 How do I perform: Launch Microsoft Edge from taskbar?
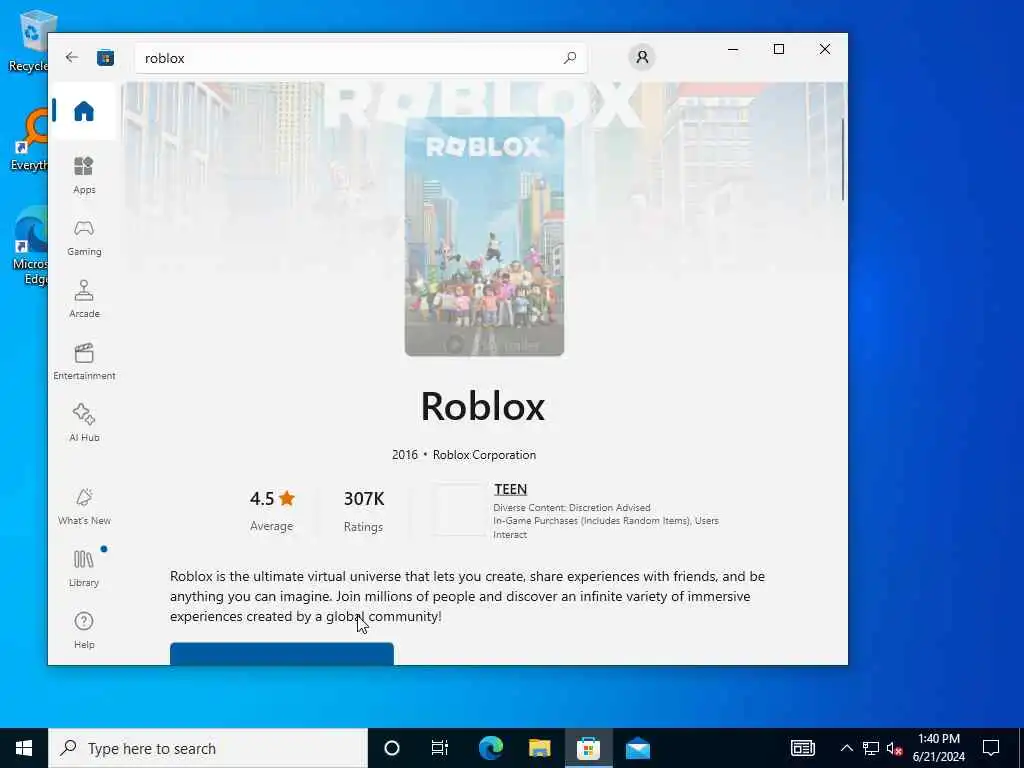(490, 748)
